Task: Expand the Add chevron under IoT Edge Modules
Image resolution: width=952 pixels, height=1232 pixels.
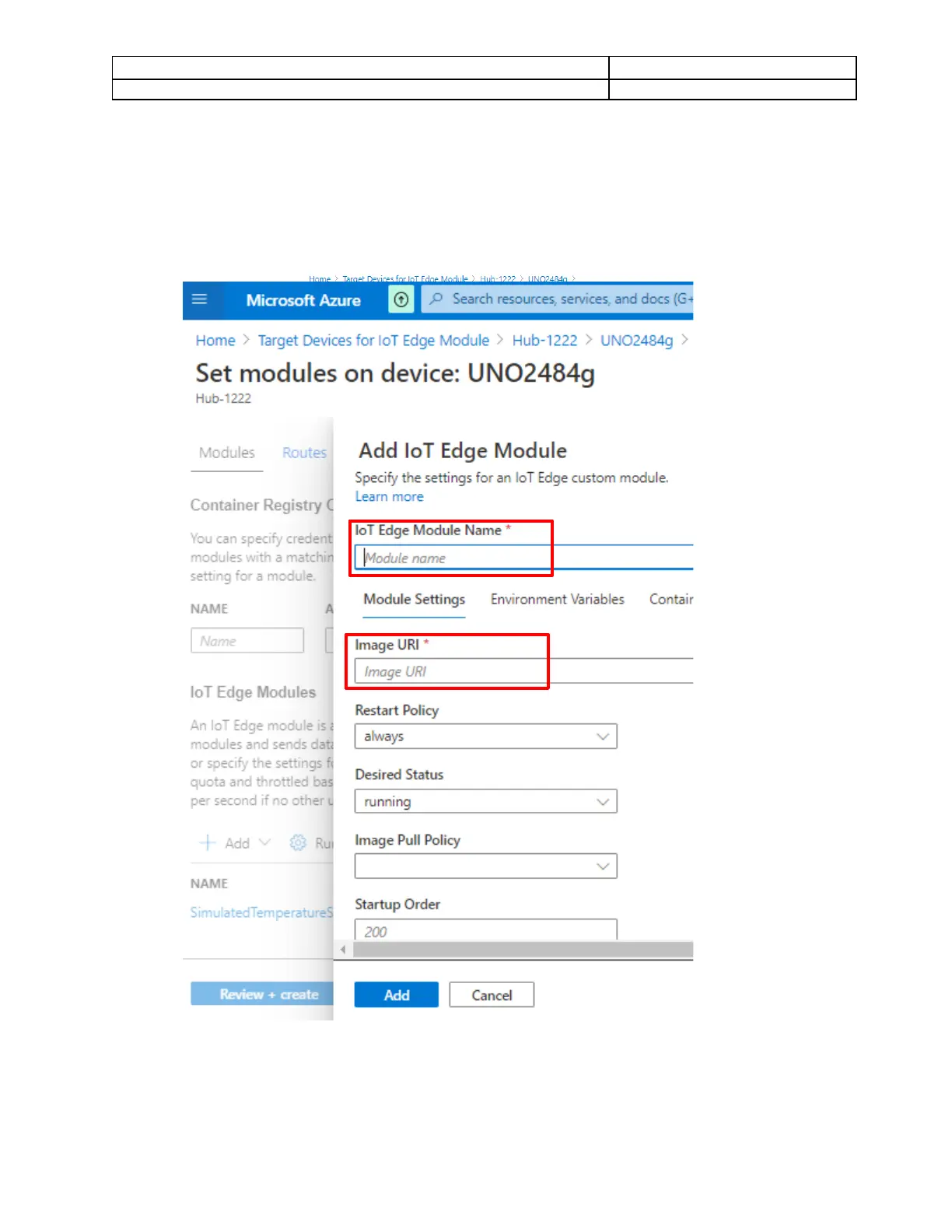Action: [x=264, y=843]
